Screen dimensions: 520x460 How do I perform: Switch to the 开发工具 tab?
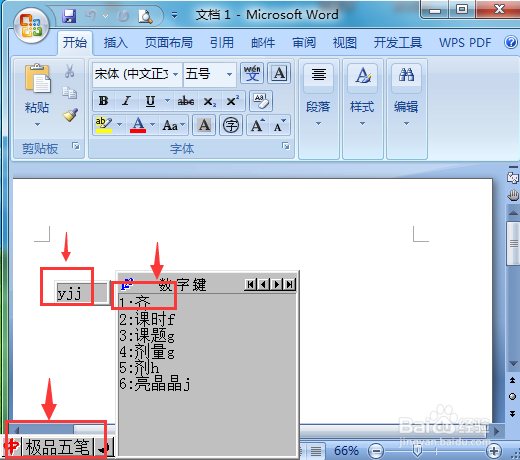pyautogui.click(x=398, y=43)
